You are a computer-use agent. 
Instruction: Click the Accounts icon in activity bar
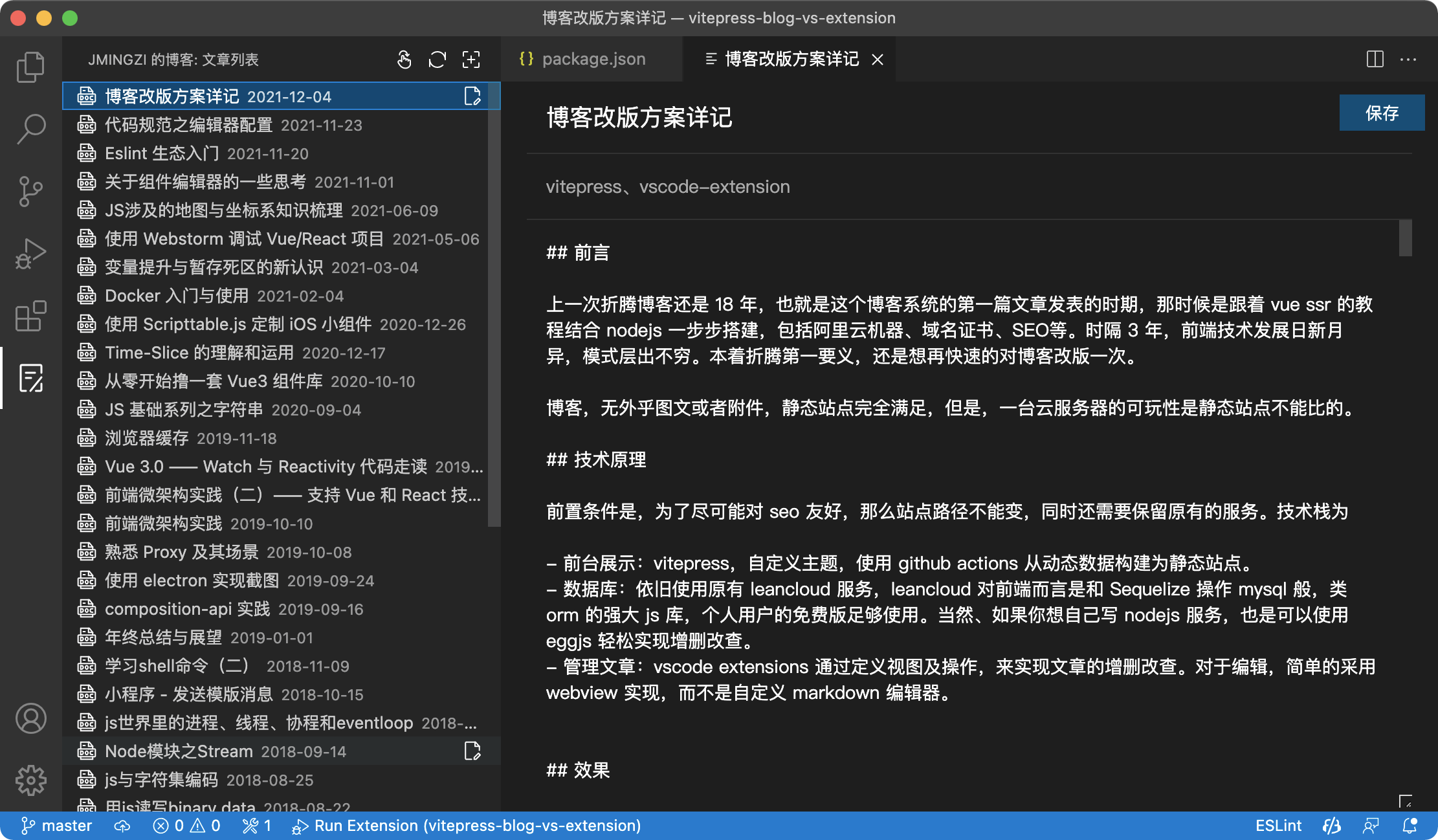click(30, 718)
